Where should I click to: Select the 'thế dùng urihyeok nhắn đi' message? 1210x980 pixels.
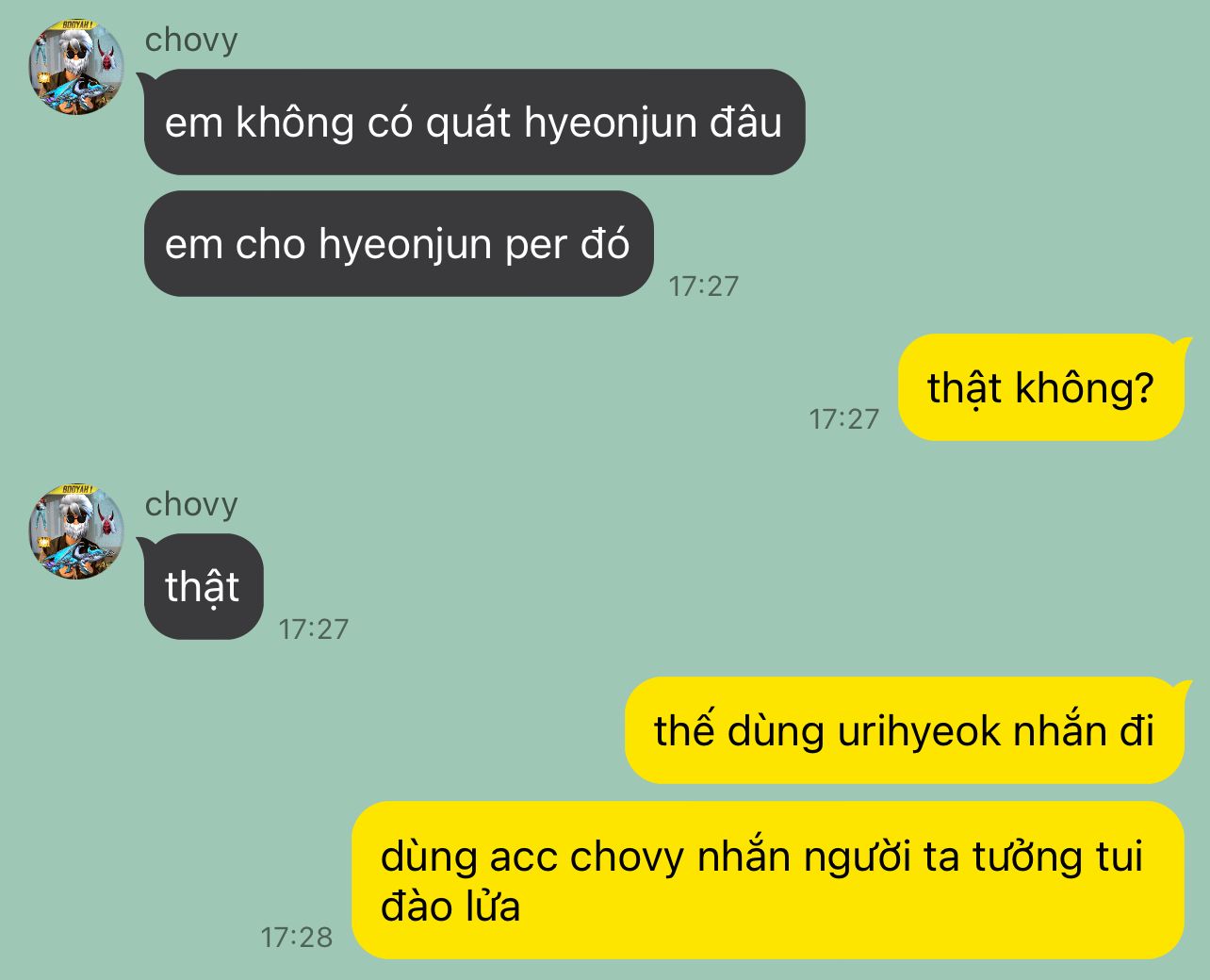pyautogui.click(x=904, y=730)
